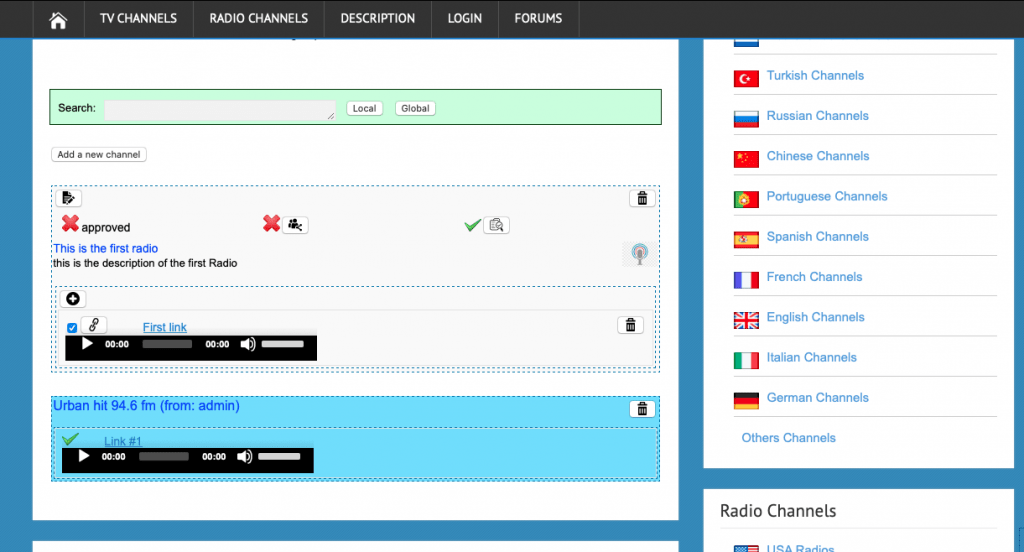Click the users group icon button
The height and width of the screenshot is (552, 1024).
click(x=295, y=225)
